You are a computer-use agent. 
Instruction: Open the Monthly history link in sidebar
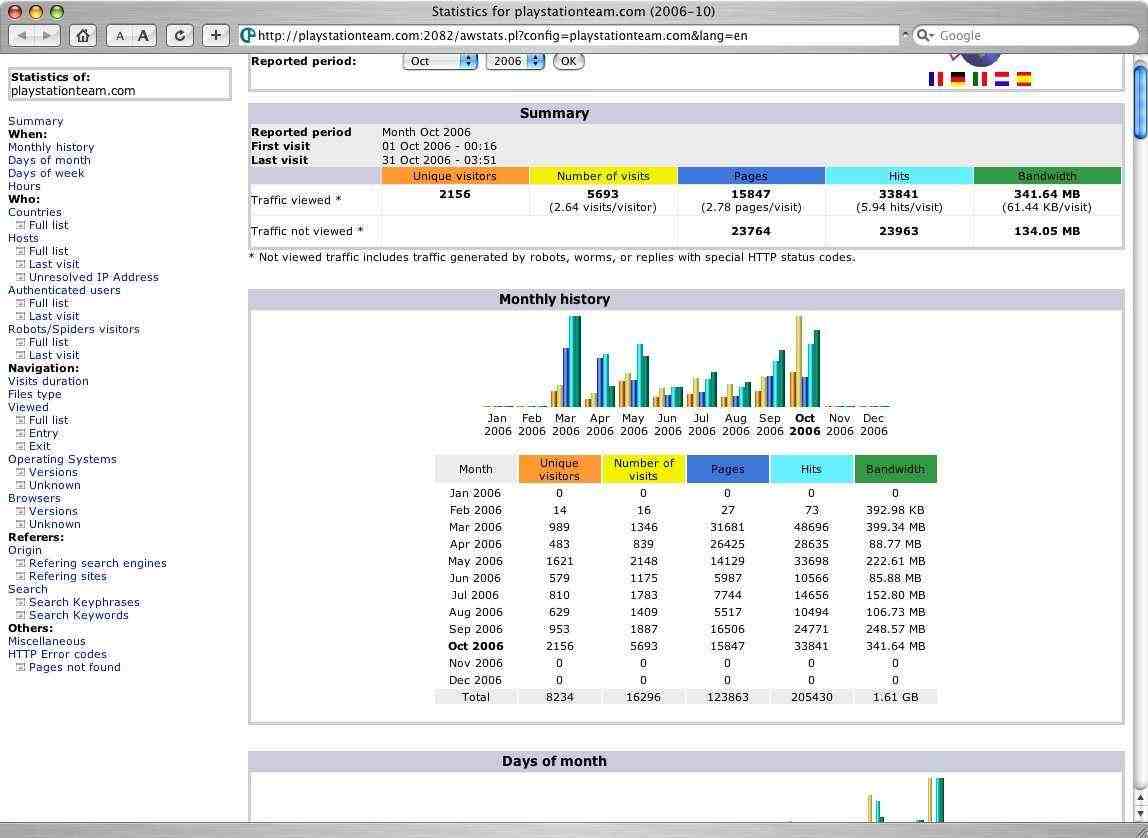(x=51, y=147)
